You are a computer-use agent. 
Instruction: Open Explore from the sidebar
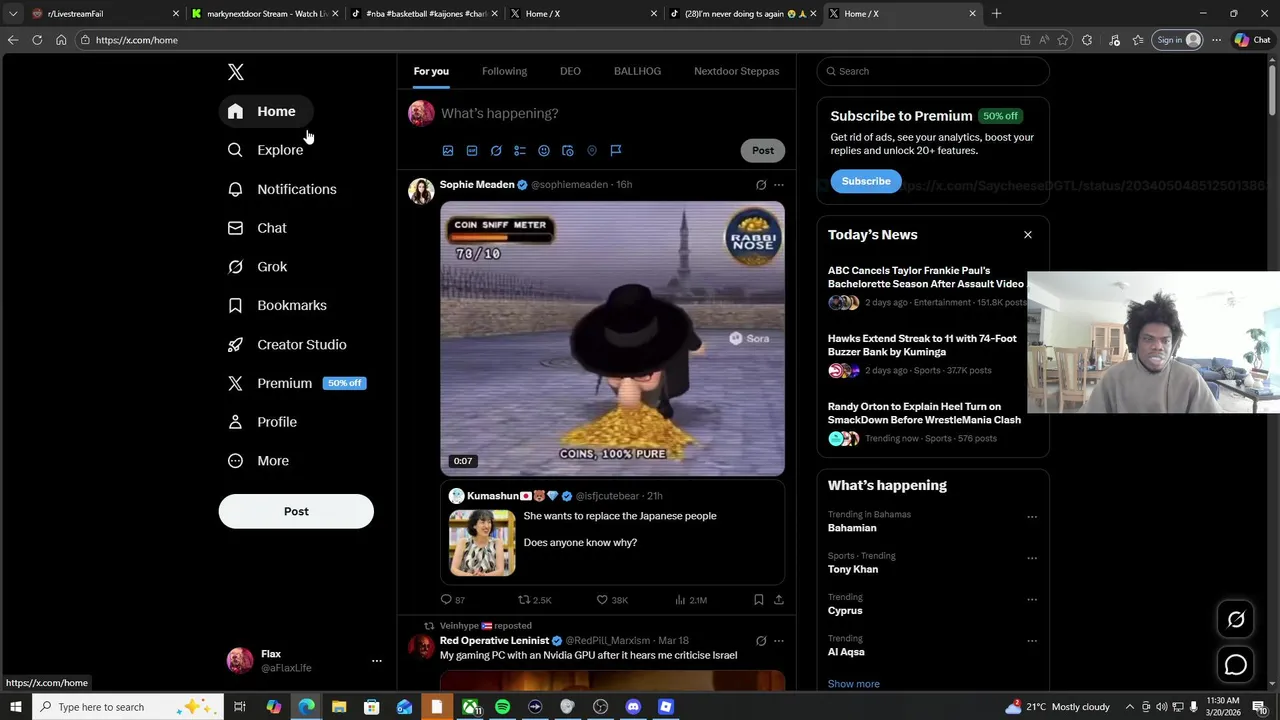coord(266,150)
